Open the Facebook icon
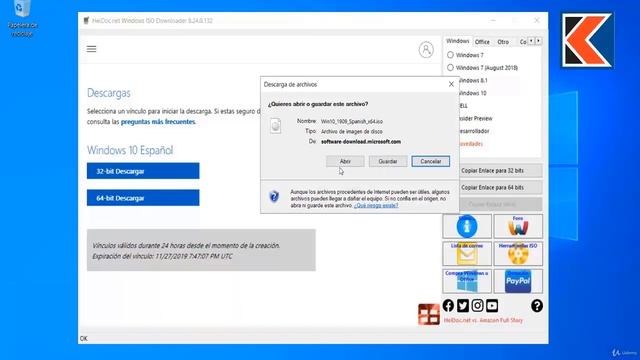Viewport: 640px width, 360px height. coord(448,305)
